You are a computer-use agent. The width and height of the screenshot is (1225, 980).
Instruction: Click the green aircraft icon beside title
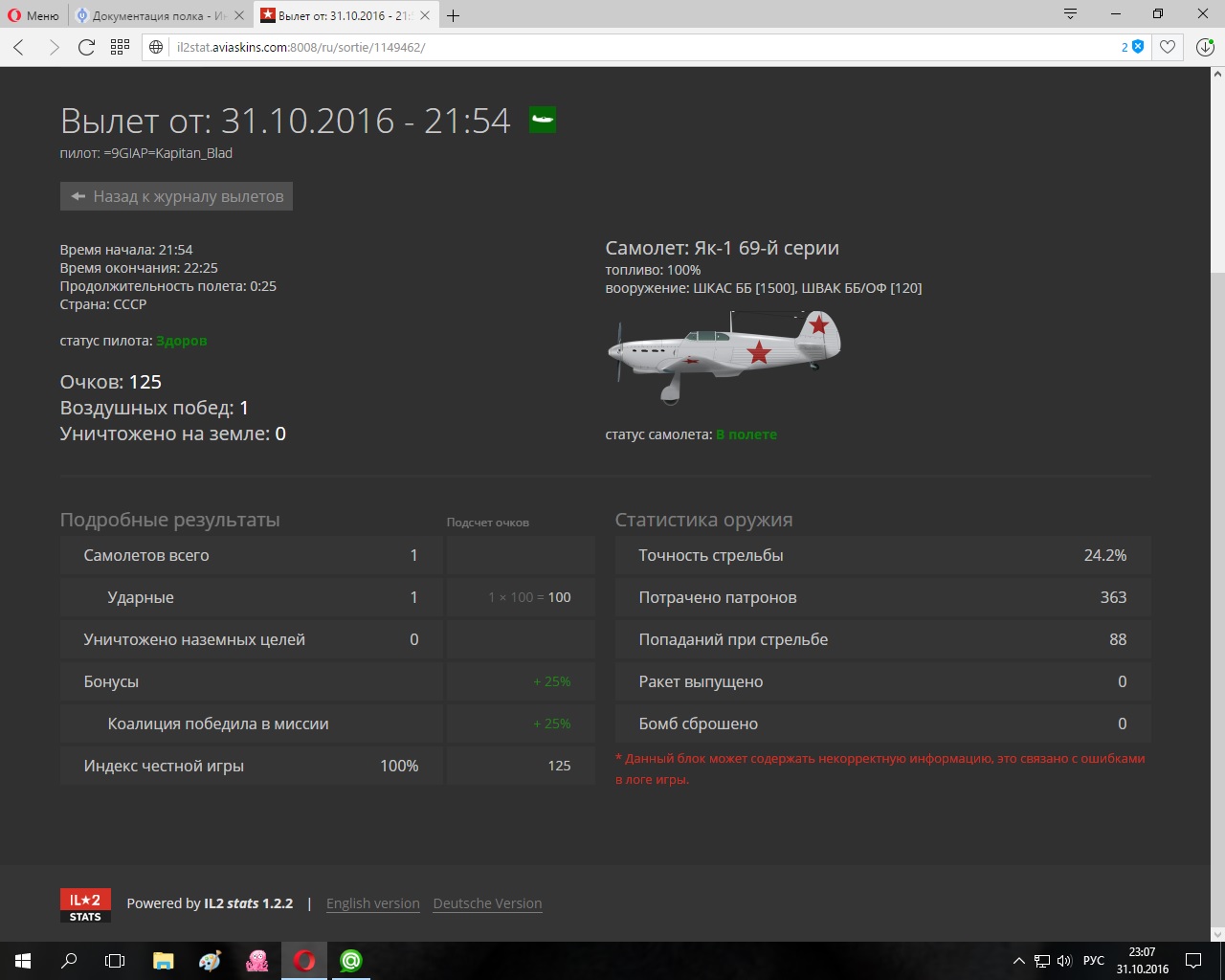point(543,120)
